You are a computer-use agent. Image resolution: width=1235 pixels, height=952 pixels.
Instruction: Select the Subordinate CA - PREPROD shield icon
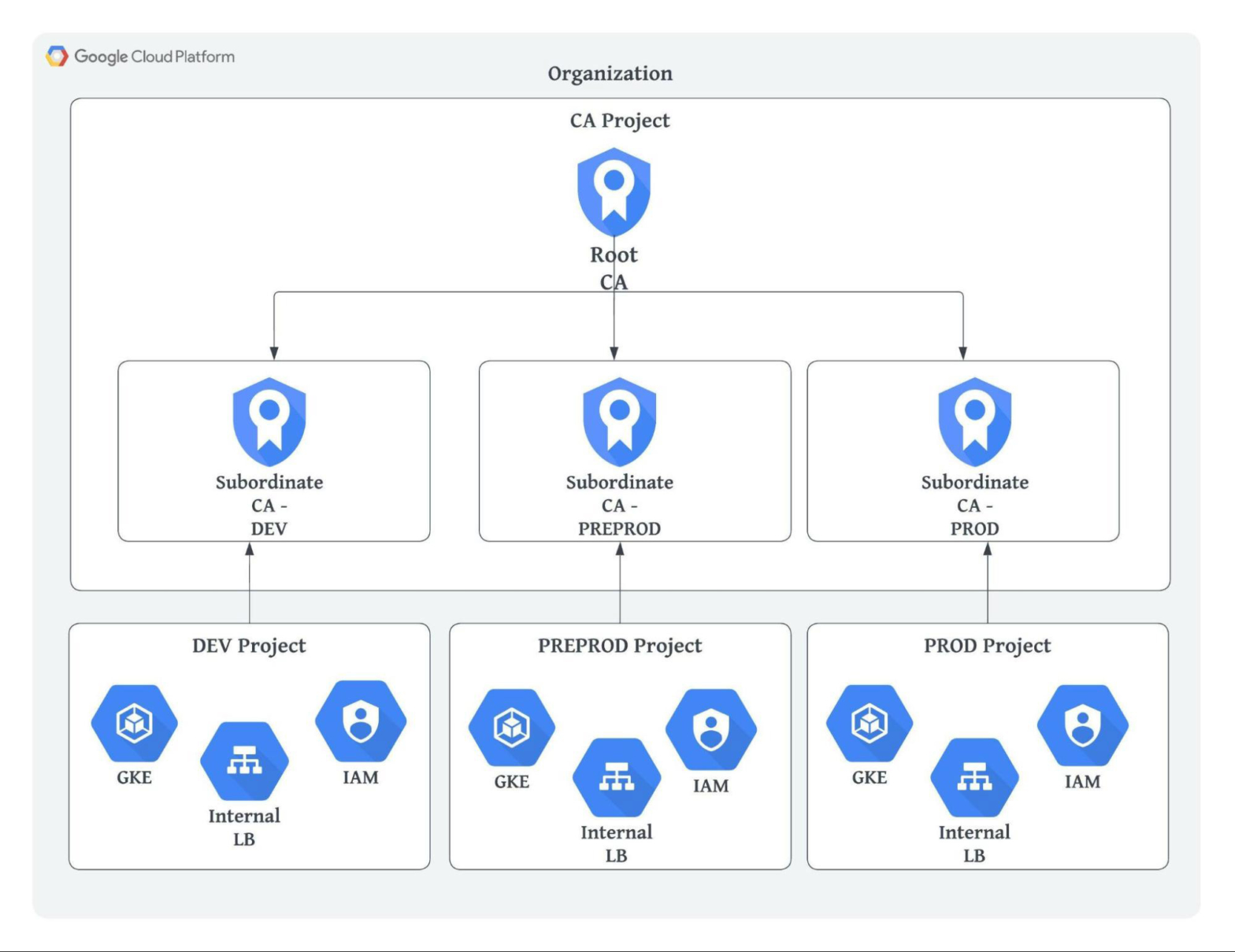pyautogui.click(x=619, y=422)
